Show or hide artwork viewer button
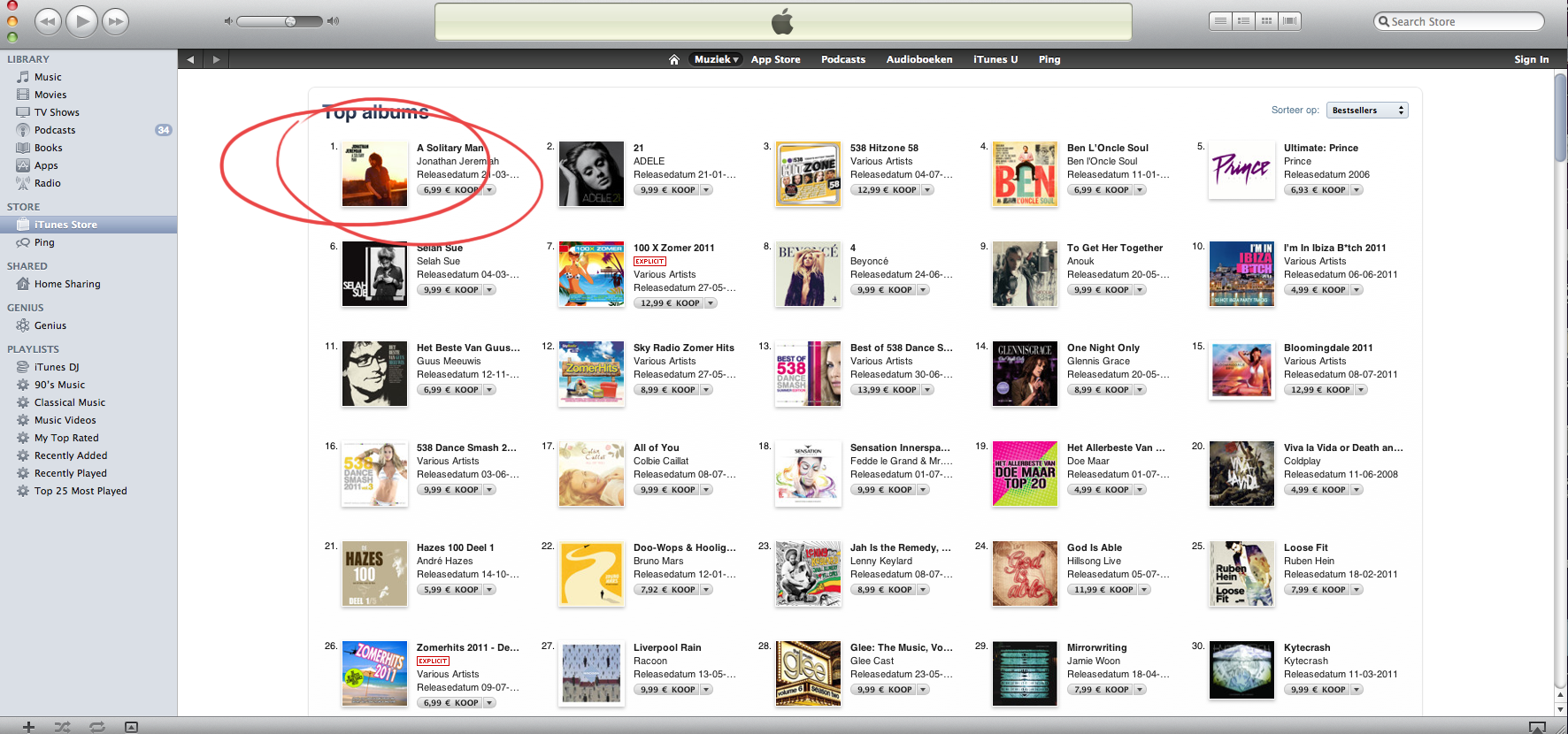This screenshot has height=734, width=1568. tap(131, 727)
